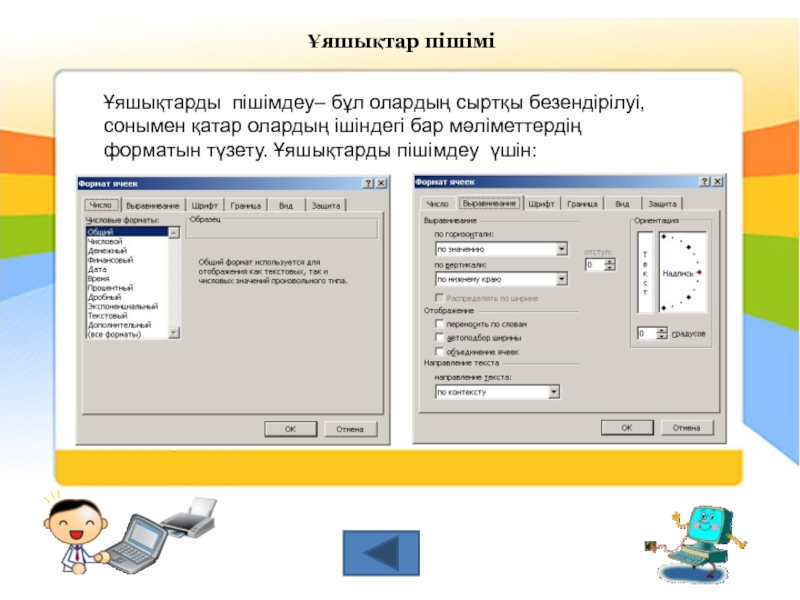Viewport: 800px width, 600px height.
Task: Open Граница tab in left dialog
Action: tap(245, 206)
